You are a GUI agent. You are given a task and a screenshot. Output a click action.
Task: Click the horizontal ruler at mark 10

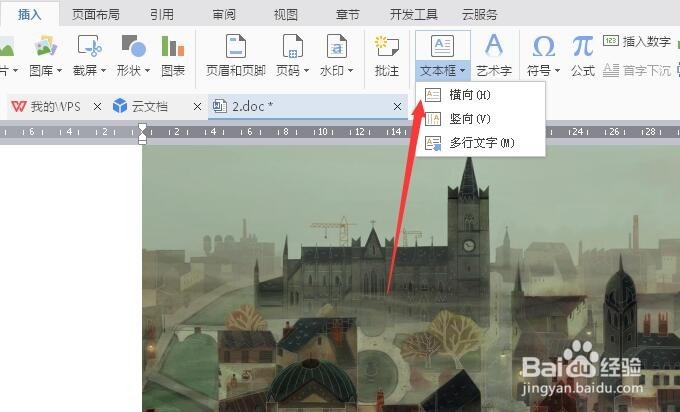pyautogui.click(x=323, y=131)
